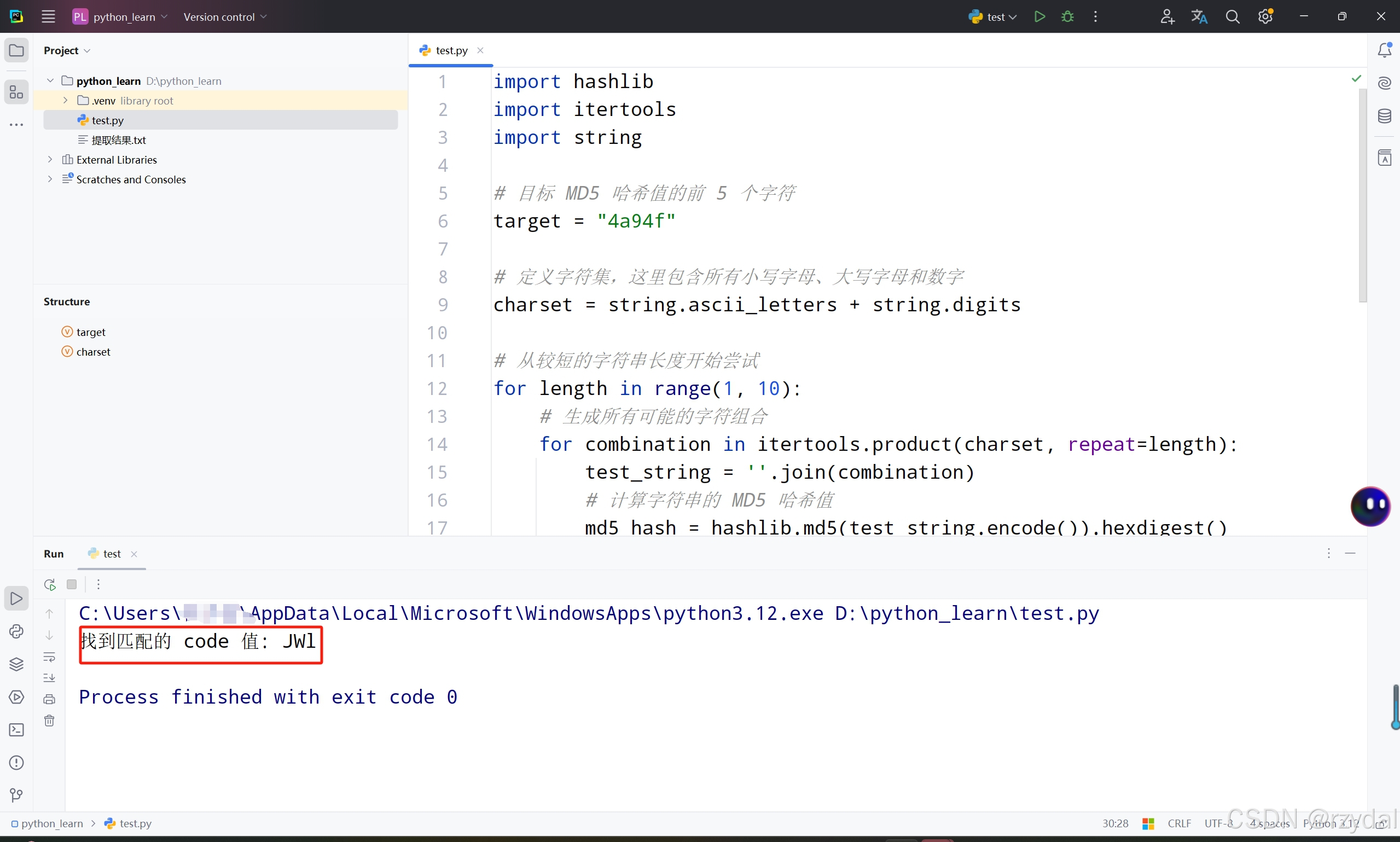Switch to the test.py editor tab
Screen dimensions: 1400x842
click(x=451, y=50)
